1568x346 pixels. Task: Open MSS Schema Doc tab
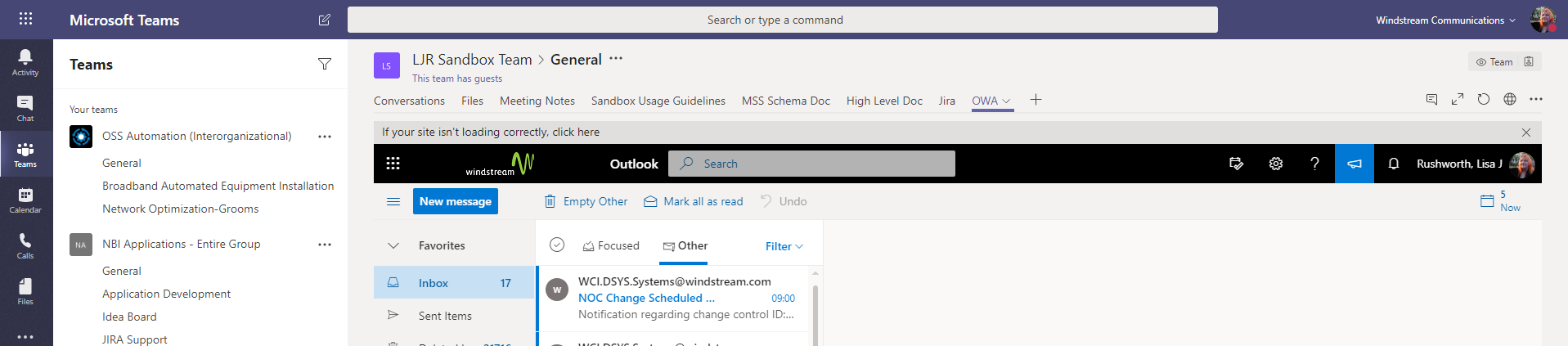(x=786, y=101)
